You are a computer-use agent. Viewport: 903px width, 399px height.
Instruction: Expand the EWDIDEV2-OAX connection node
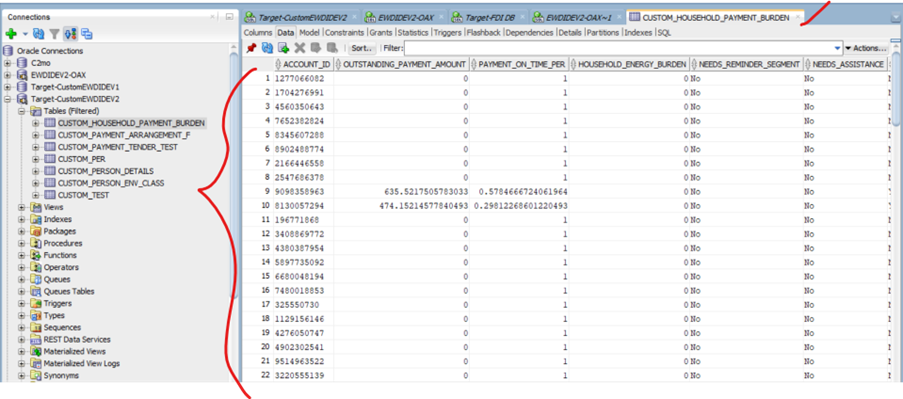(7, 75)
